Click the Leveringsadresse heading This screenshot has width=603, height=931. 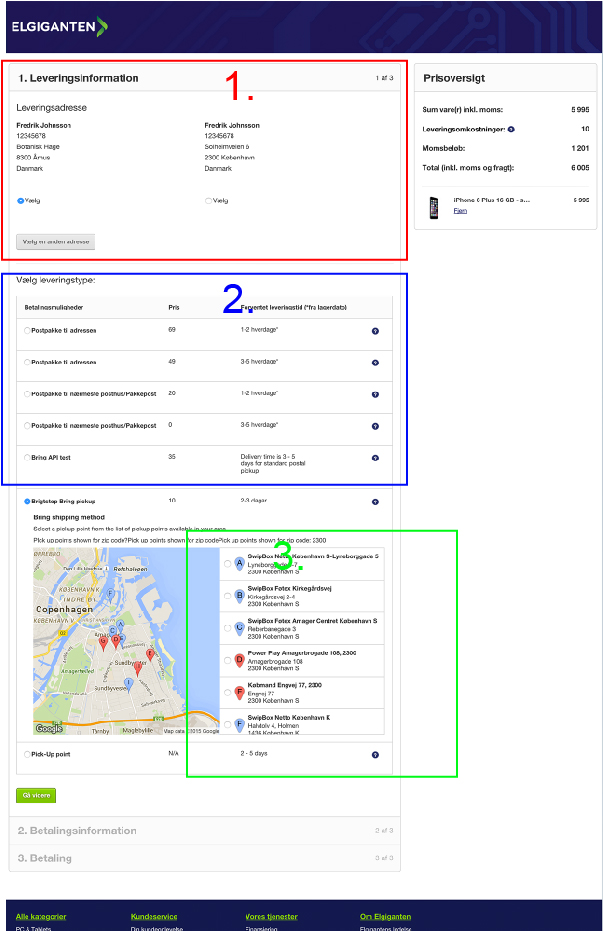click(x=52, y=108)
